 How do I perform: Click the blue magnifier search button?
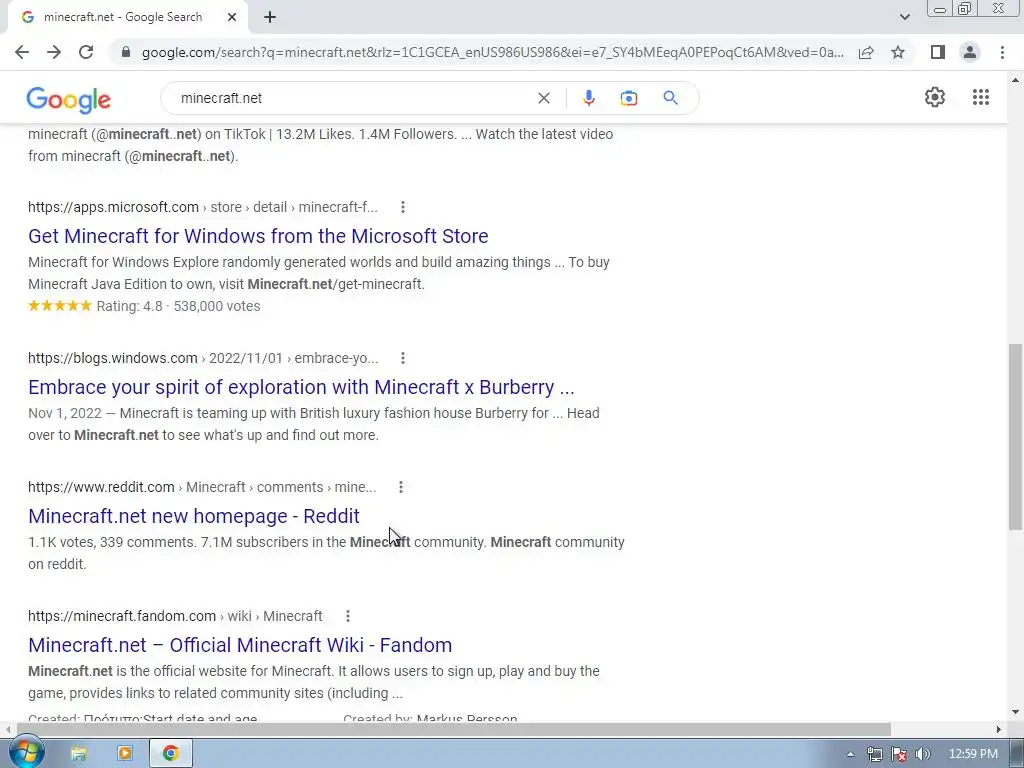(670, 98)
